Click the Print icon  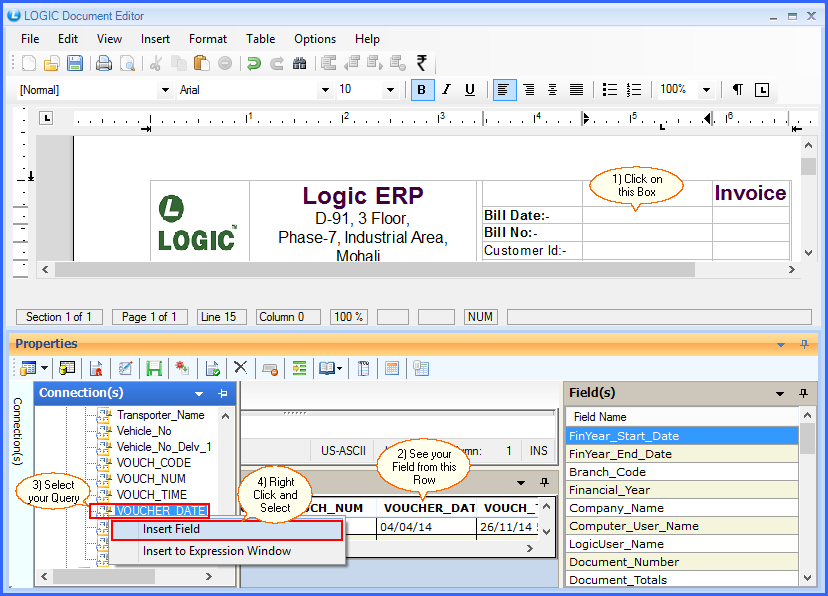[104, 63]
